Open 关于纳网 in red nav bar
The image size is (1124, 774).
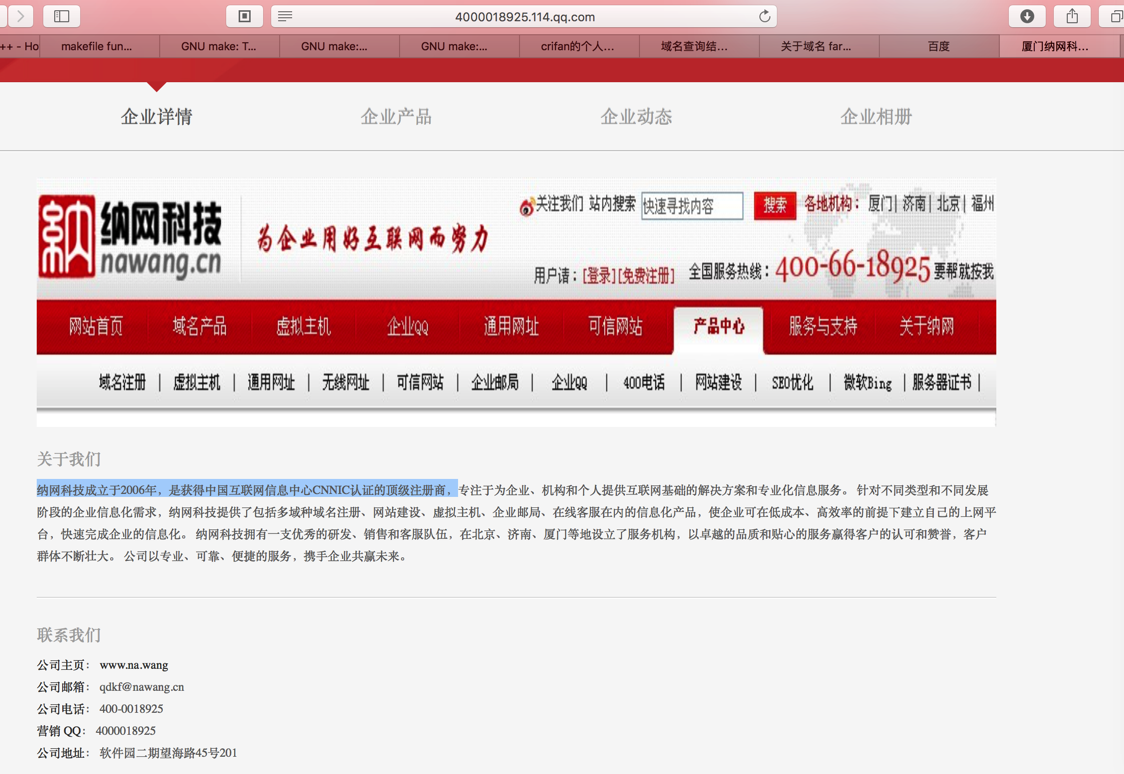click(927, 327)
